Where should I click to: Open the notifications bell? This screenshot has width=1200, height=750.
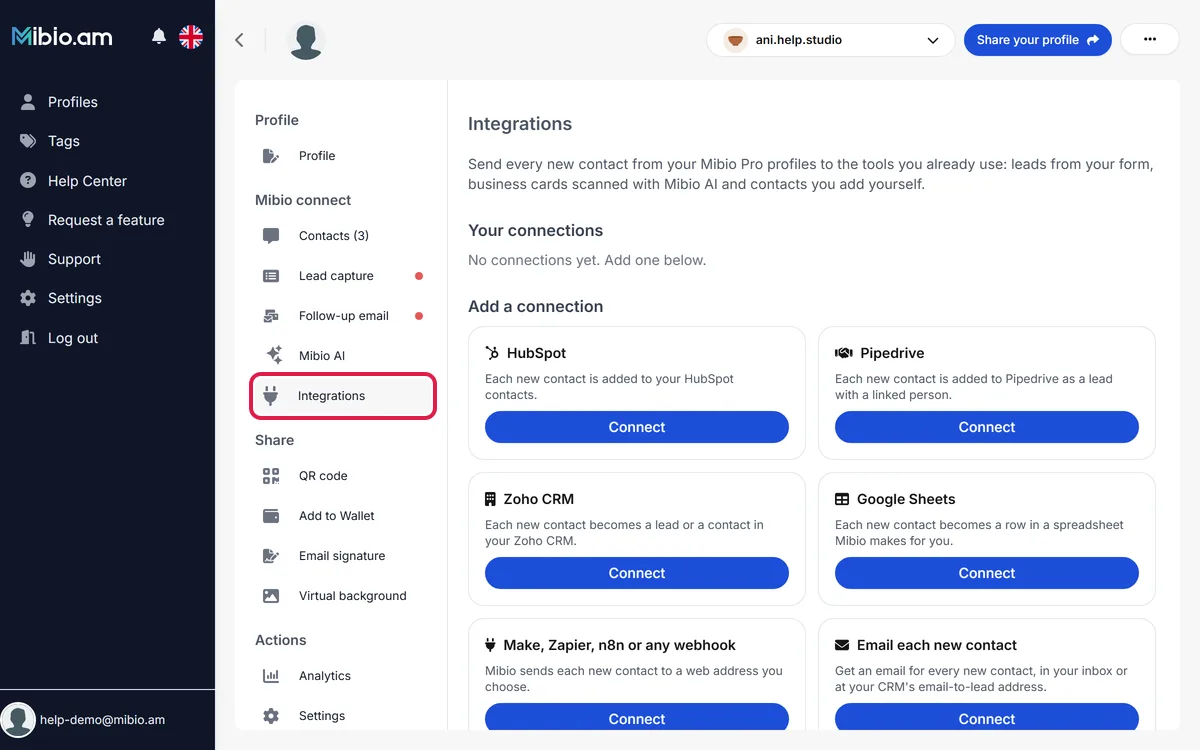[x=159, y=37]
